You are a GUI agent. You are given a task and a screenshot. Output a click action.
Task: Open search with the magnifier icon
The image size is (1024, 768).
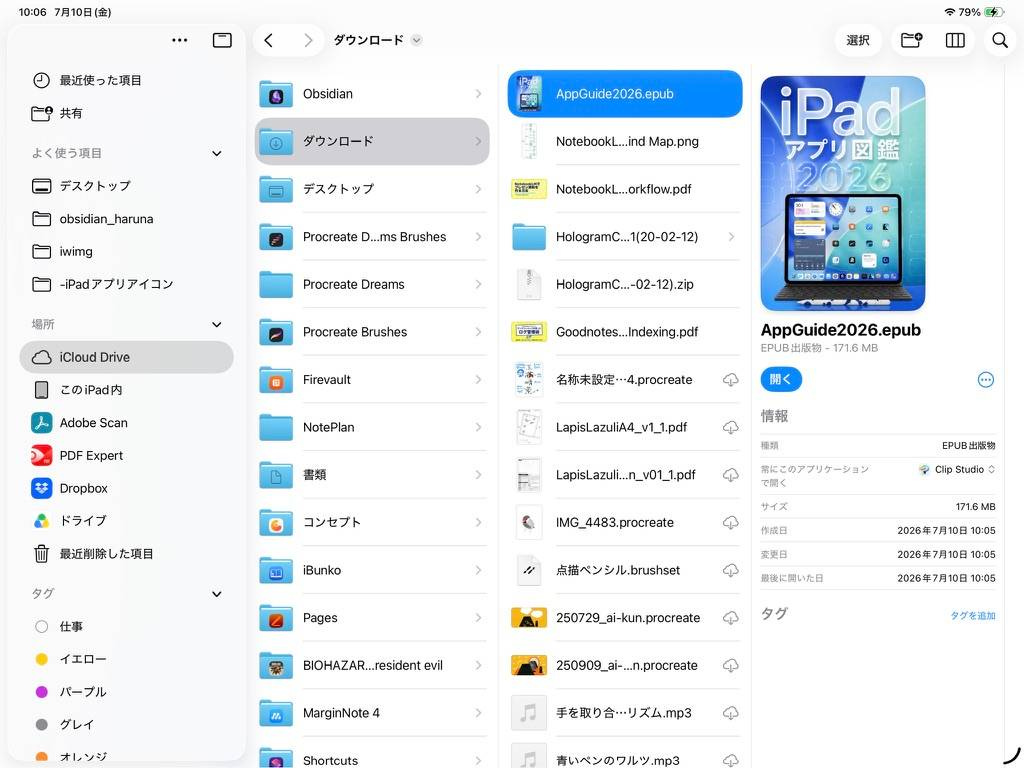pos(1000,40)
